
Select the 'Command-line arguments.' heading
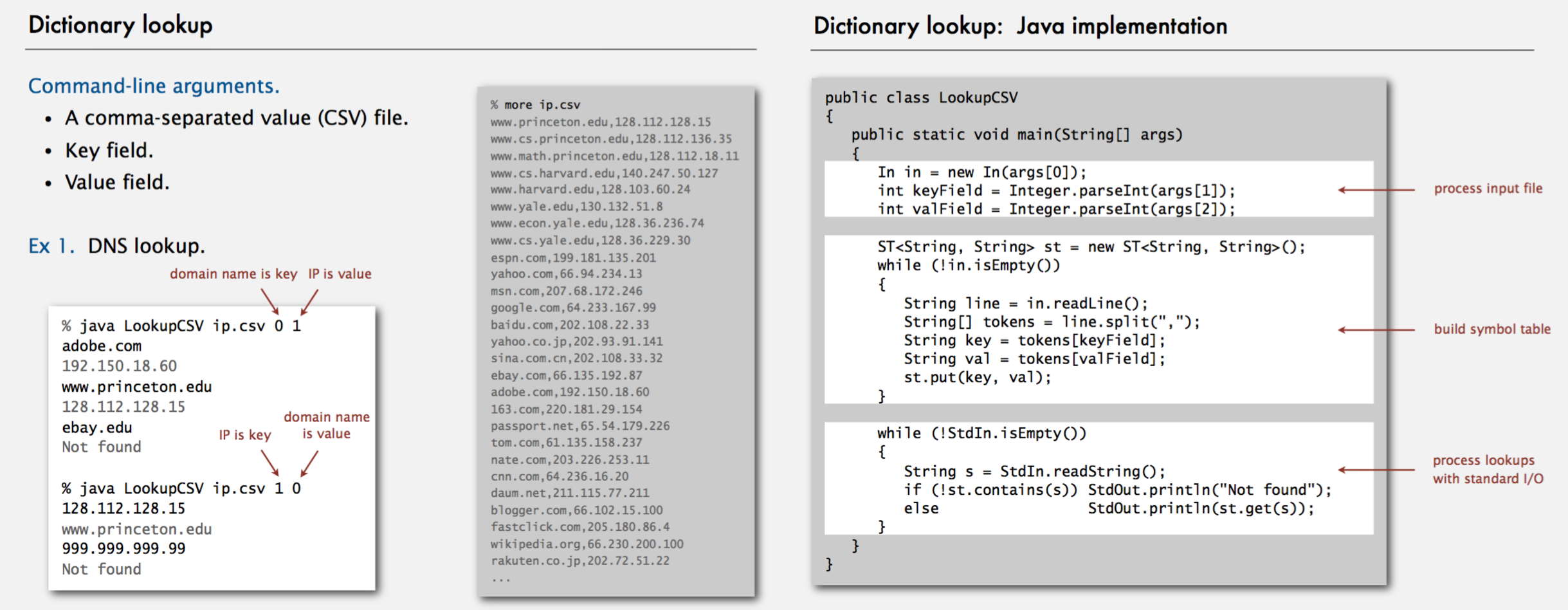[154, 86]
